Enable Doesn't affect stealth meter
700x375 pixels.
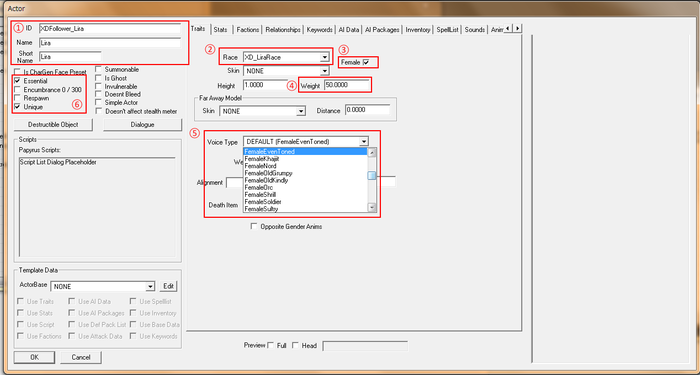click(99, 111)
